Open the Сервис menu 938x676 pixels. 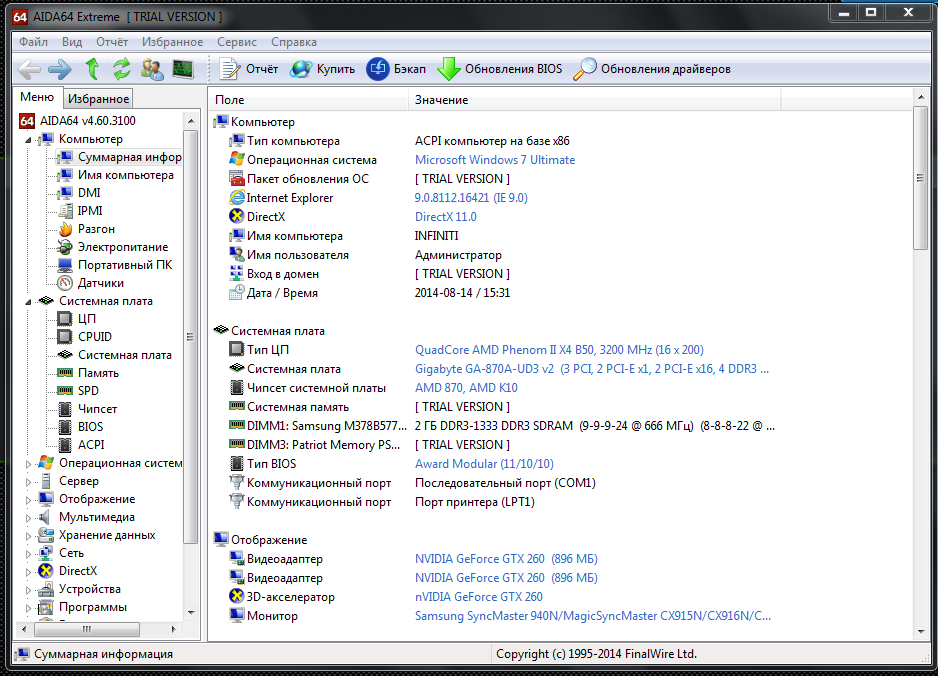(237, 42)
